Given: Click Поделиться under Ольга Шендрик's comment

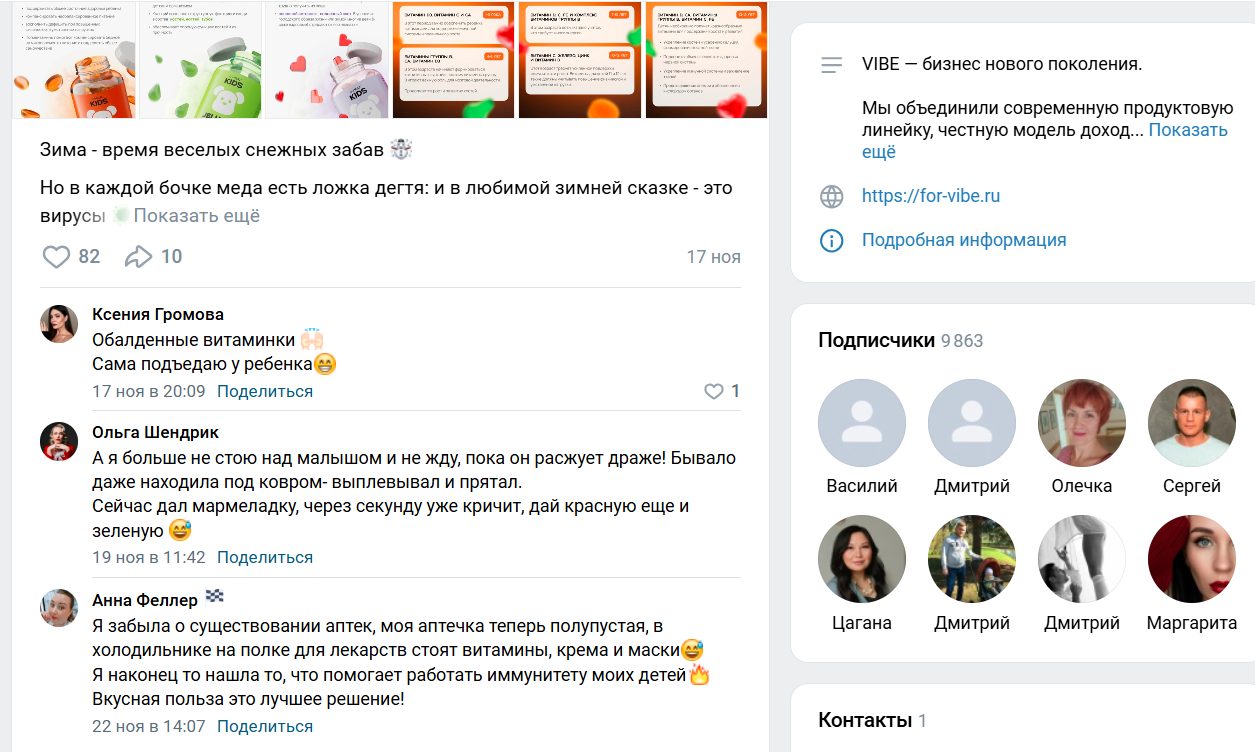Looking at the screenshot, I should pyautogui.click(x=265, y=557).
